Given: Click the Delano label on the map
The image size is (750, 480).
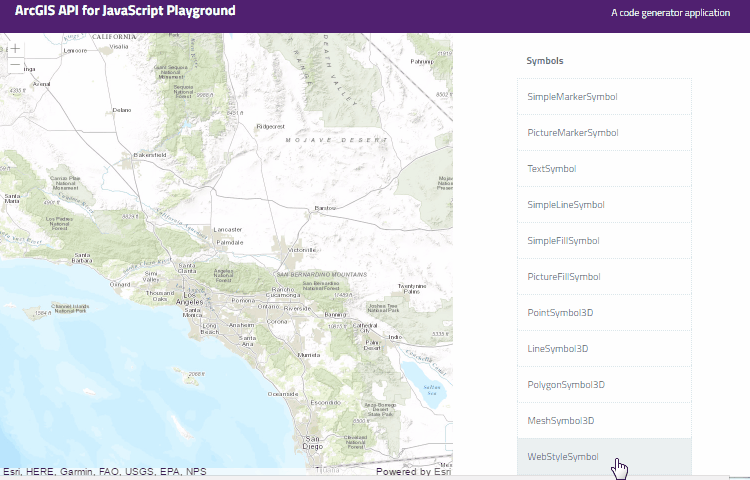Looking at the screenshot, I should tap(121, 110).
